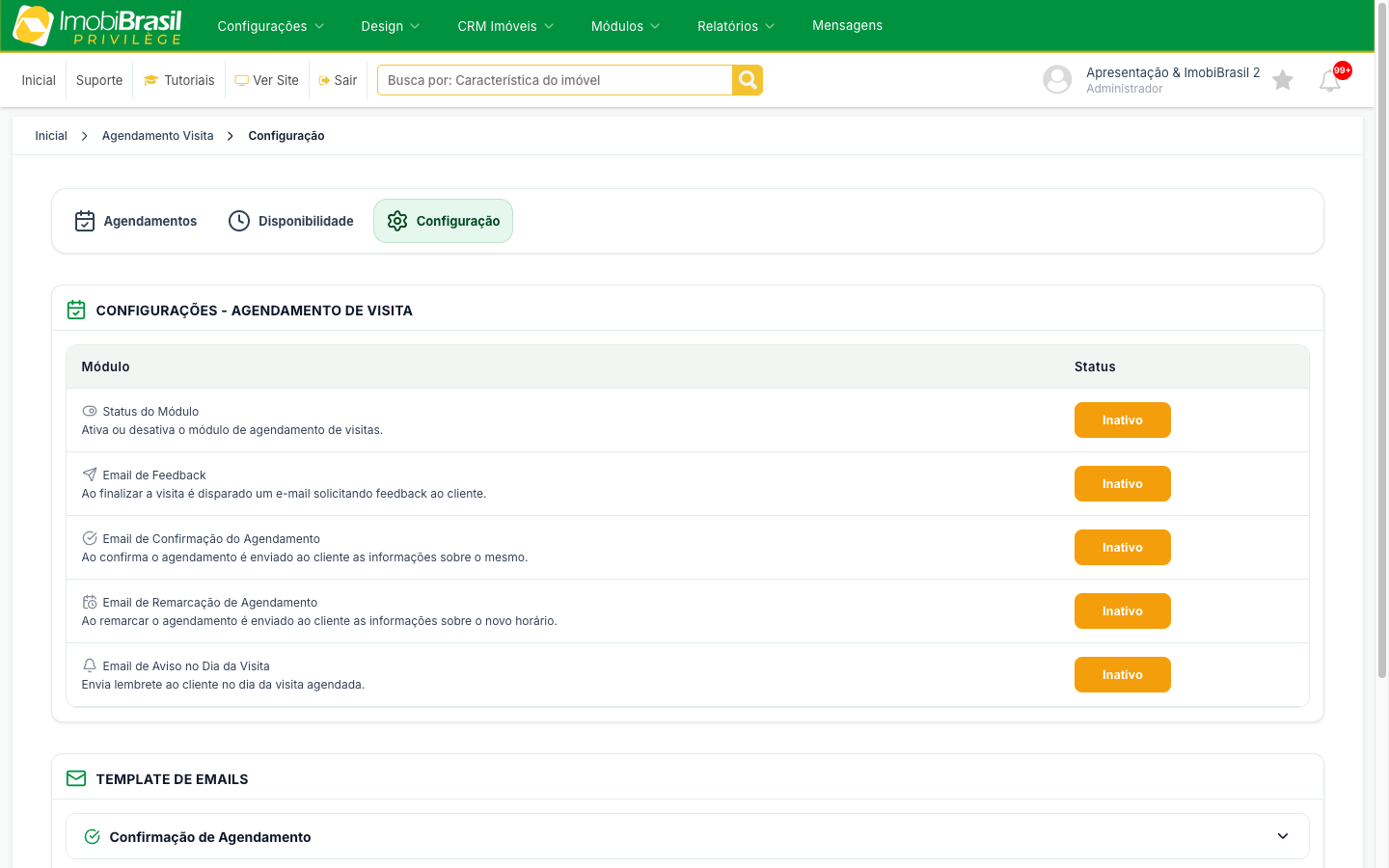This screenshot has width=1389, height=868.
Task: Click the Configuração breadcrumb text
Action: 286,136
